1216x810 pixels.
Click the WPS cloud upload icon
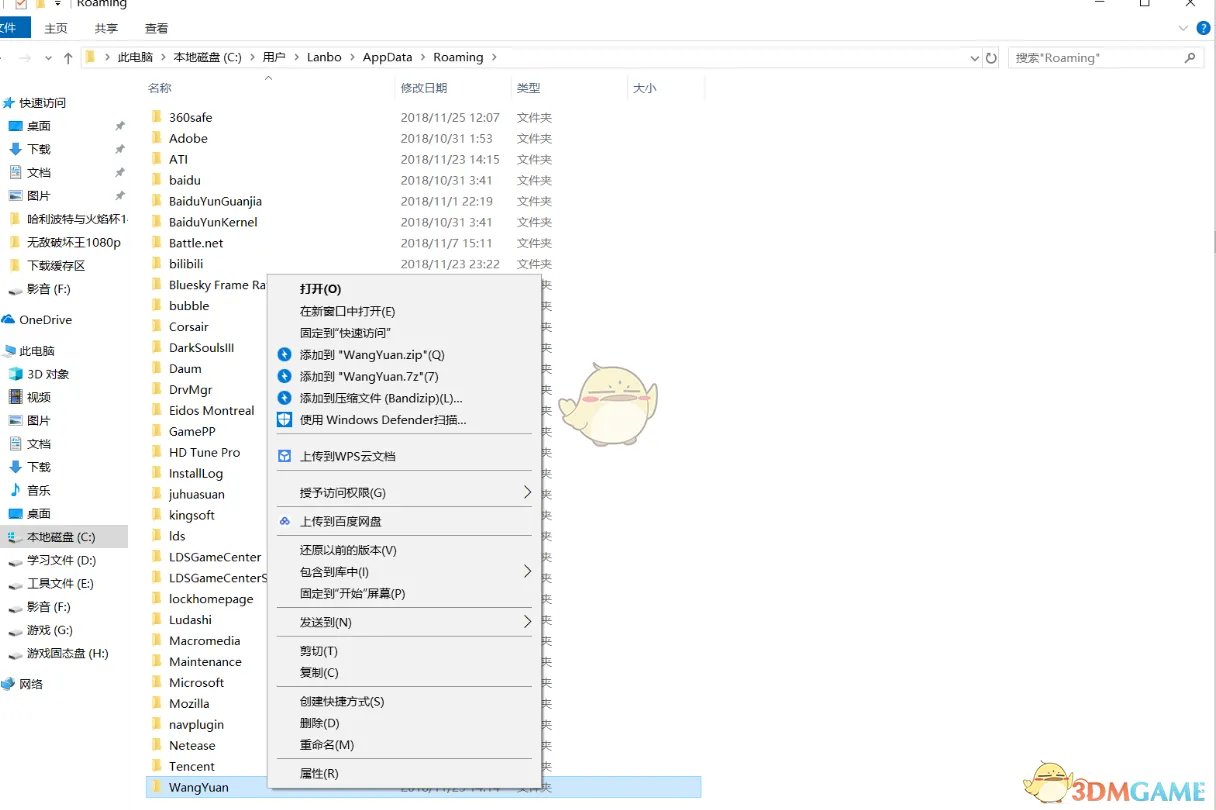(x=284, y=456)
